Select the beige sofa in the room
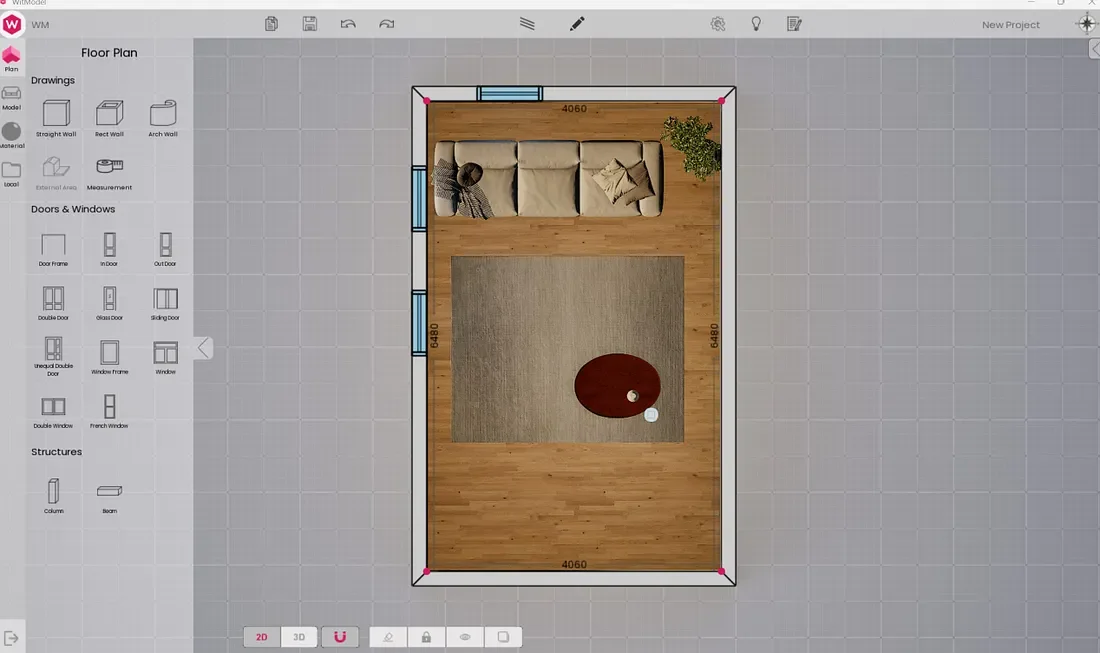This screenshot has width=1100, height=653. (x=548, y=178)
